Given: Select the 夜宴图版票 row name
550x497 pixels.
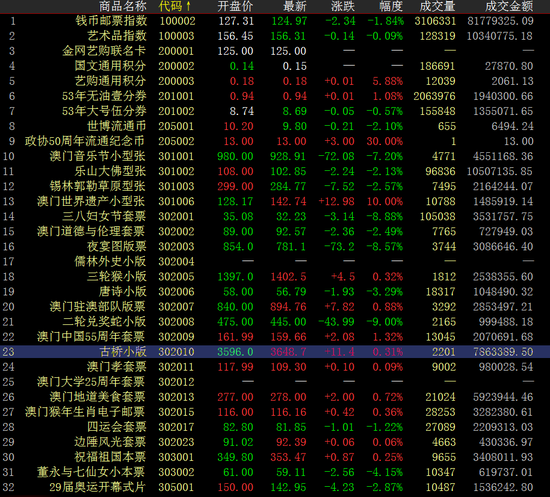Looking at the screenshot, I should 116,247.
